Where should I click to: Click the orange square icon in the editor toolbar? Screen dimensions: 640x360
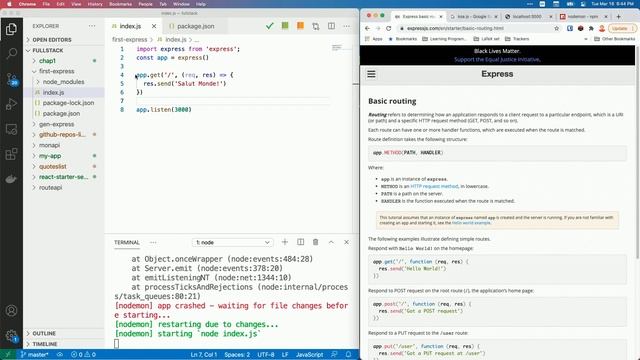(x=300, y=26)
